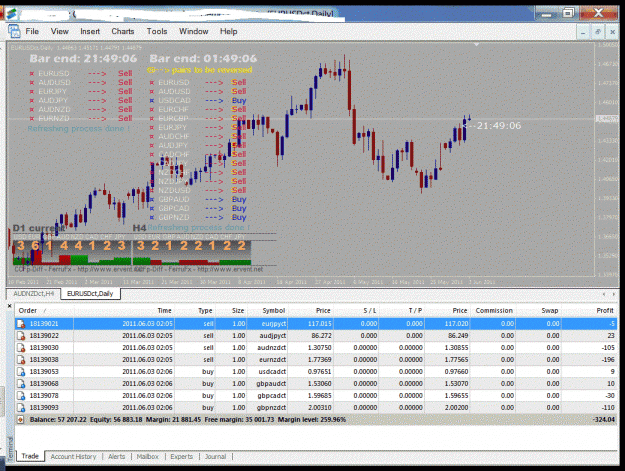The width and height of the screenshot is (625, 471).
Task: Sort orders by Size column header
Action: coord(231,310)
